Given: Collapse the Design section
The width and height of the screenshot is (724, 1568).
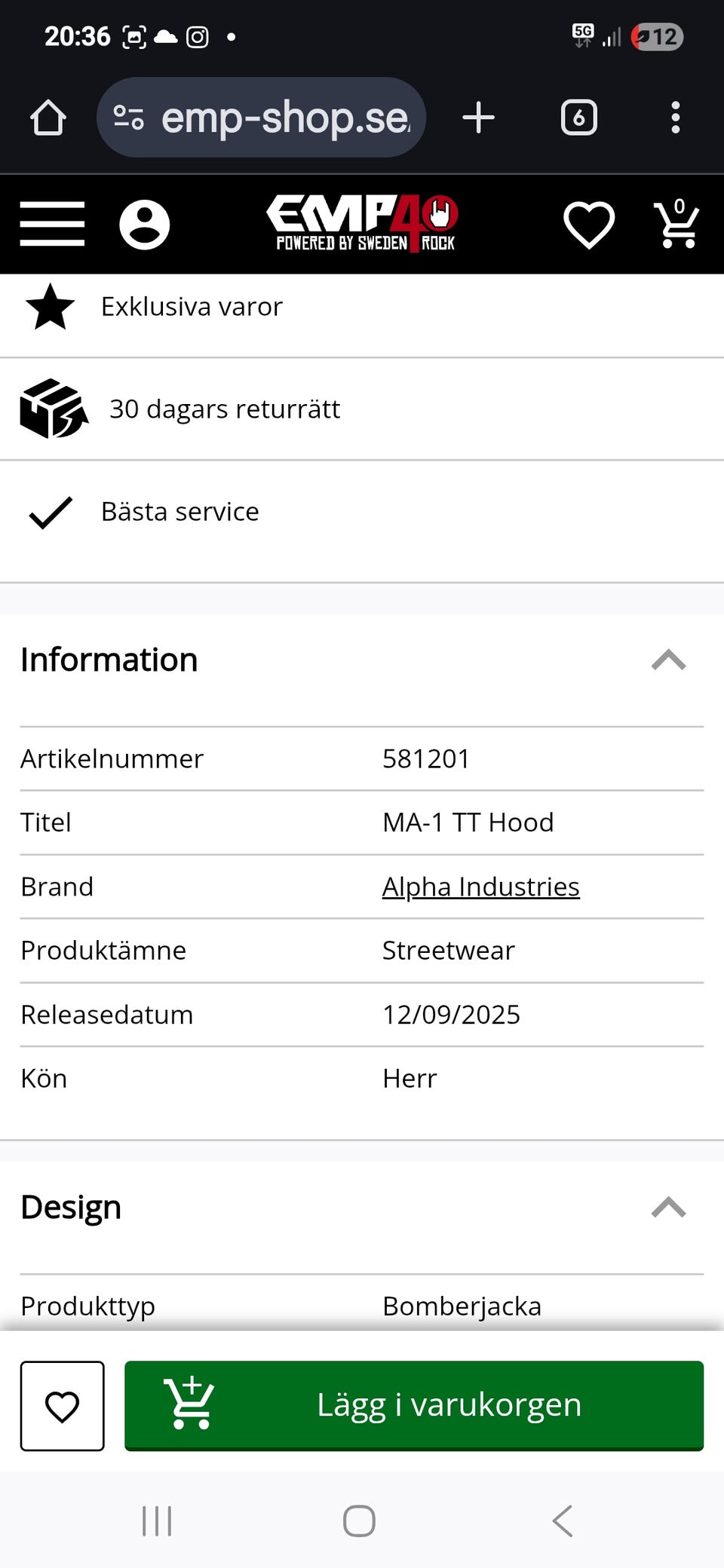Looking at the screenshot, I should [668, 1207].
